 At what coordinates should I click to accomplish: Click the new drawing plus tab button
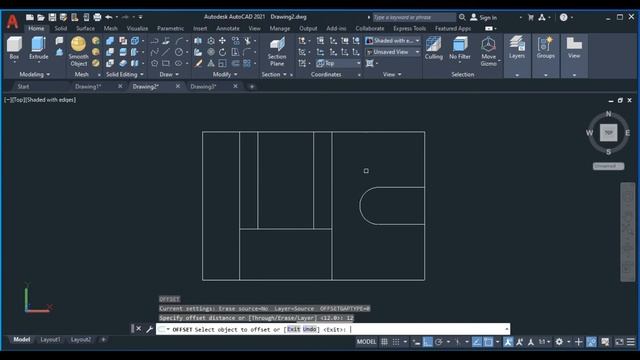tap(252, 87)
